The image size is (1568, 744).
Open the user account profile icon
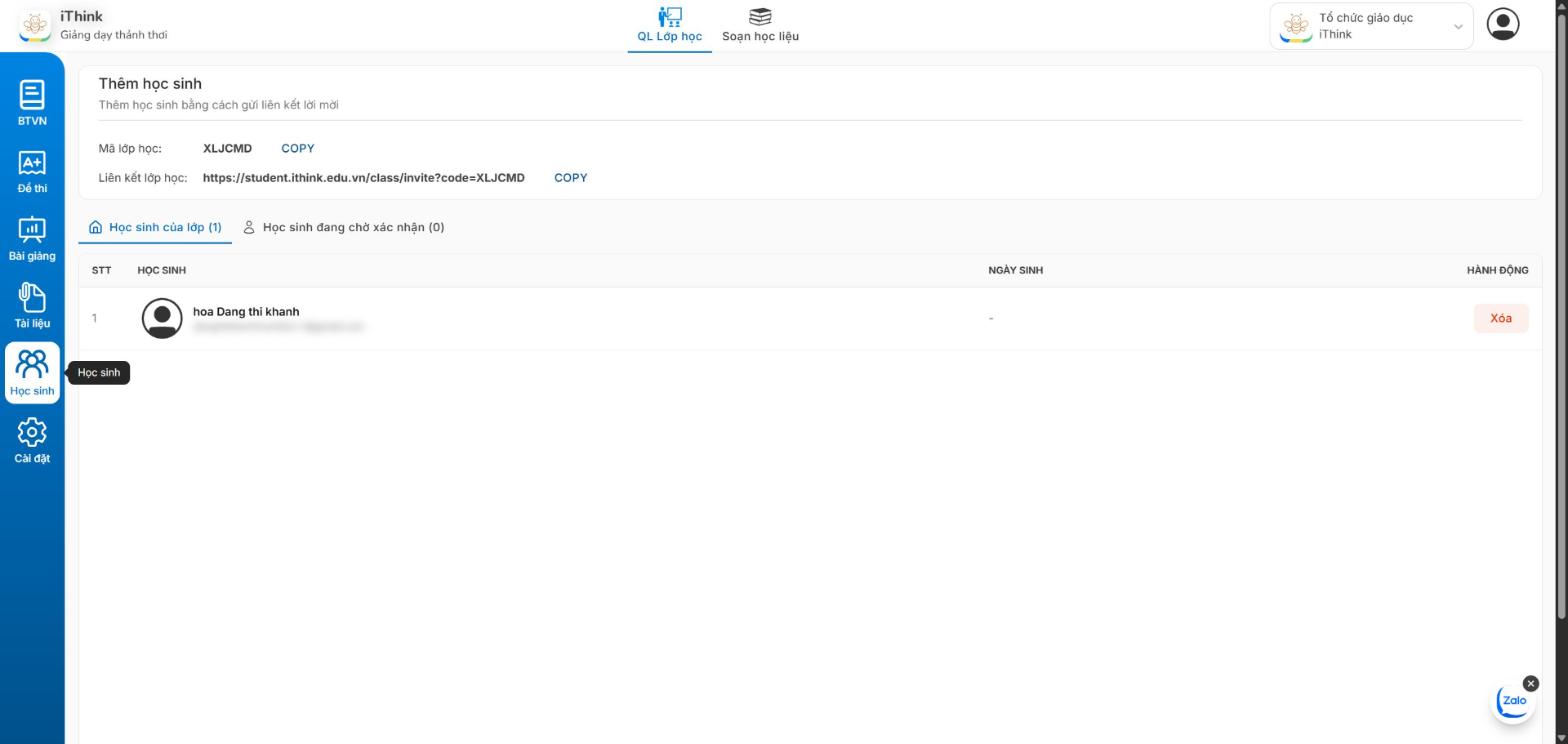(1502, 24)
